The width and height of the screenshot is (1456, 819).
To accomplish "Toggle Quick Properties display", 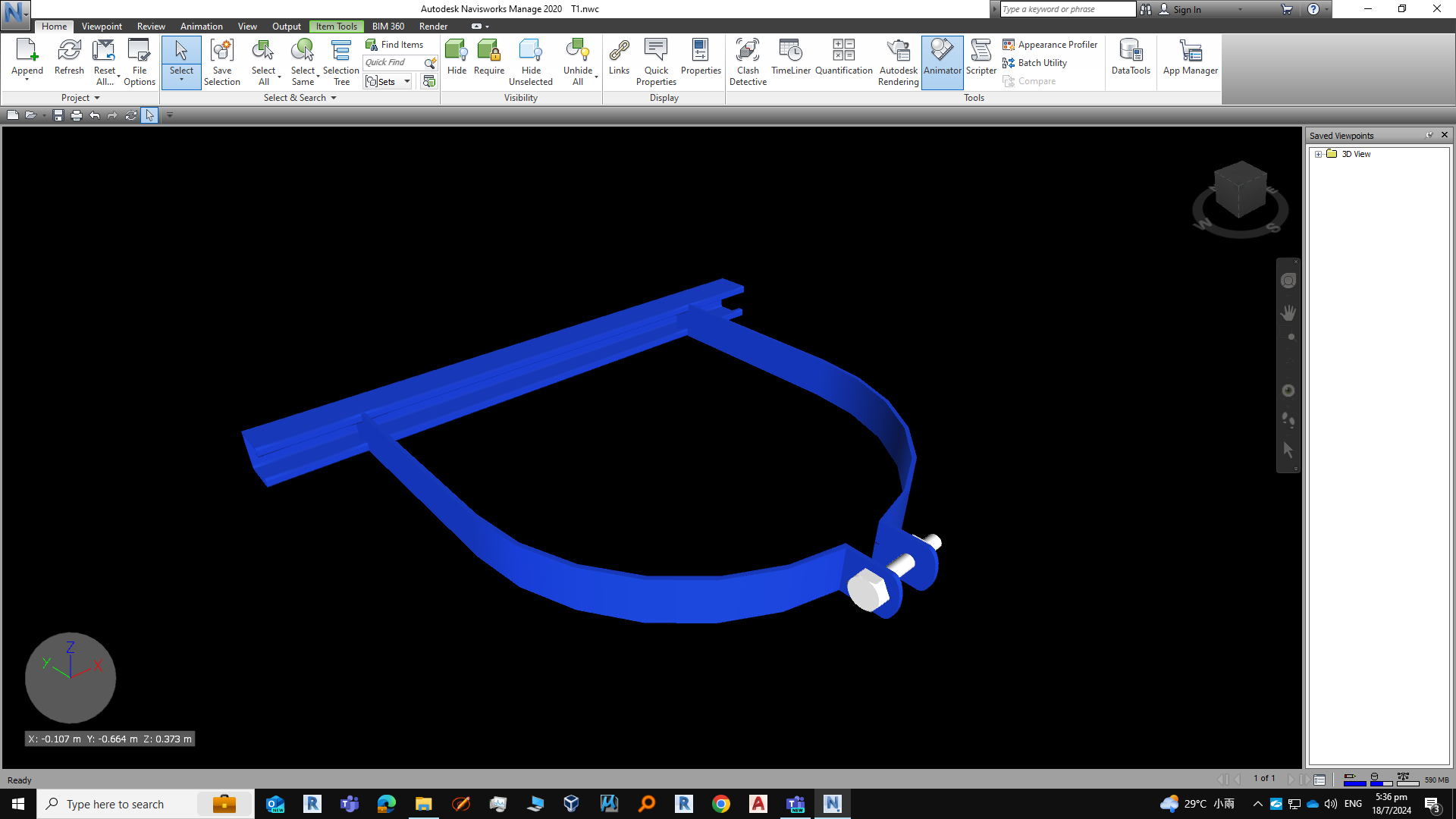I will tap(656, 62).
